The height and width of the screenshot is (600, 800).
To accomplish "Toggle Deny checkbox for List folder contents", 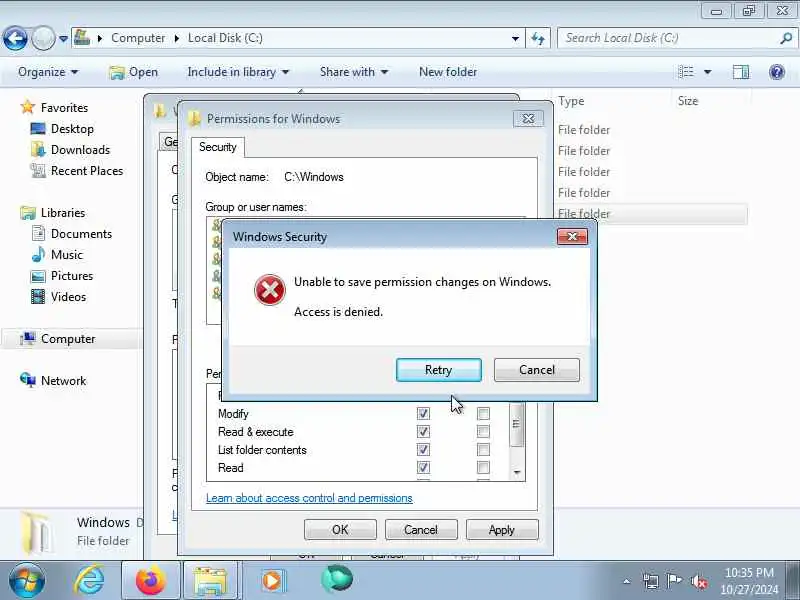I will coord(483,449).
